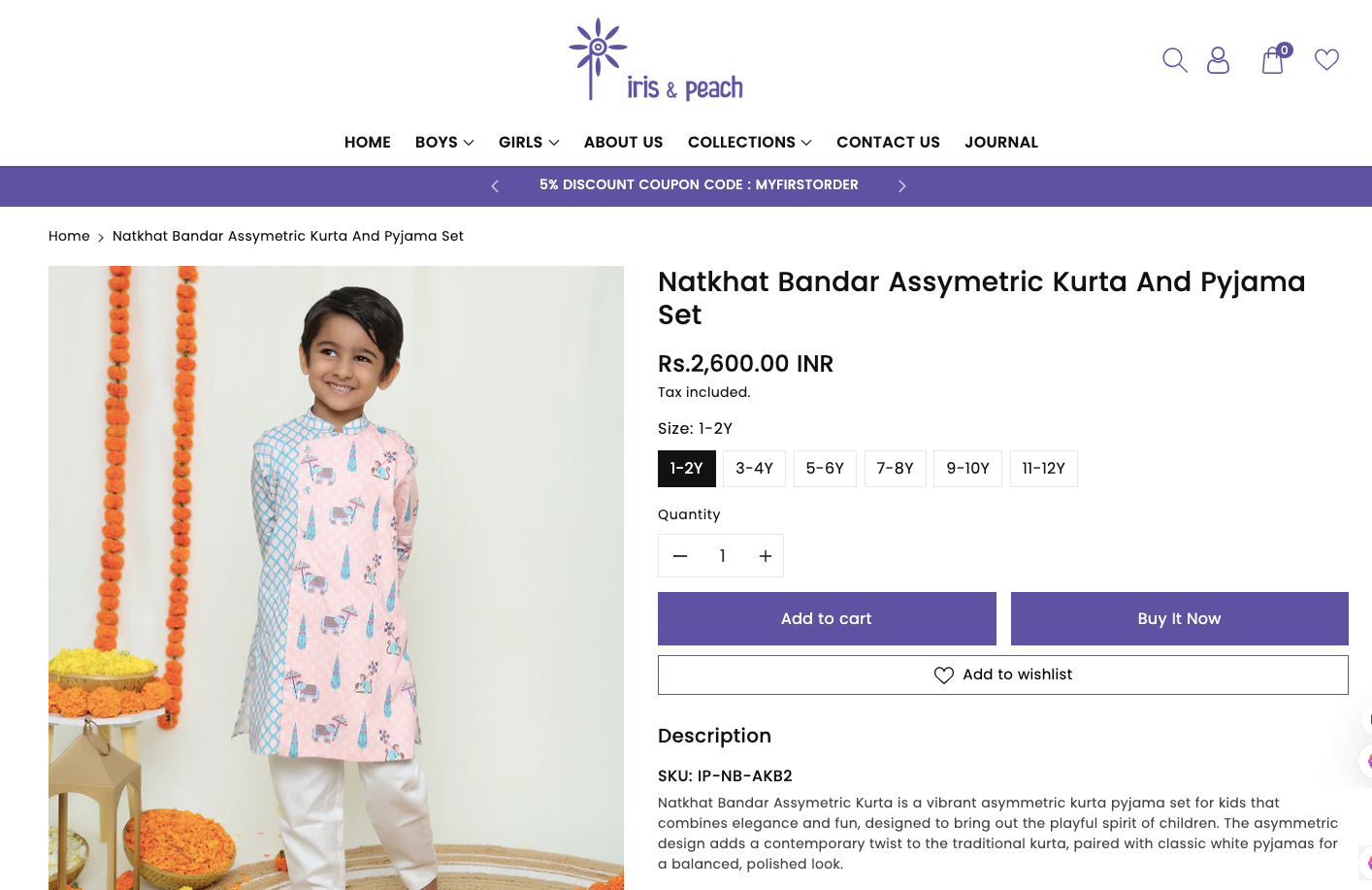
Task: Expand the Girls dropdown menu
Action: pos(529,143)
